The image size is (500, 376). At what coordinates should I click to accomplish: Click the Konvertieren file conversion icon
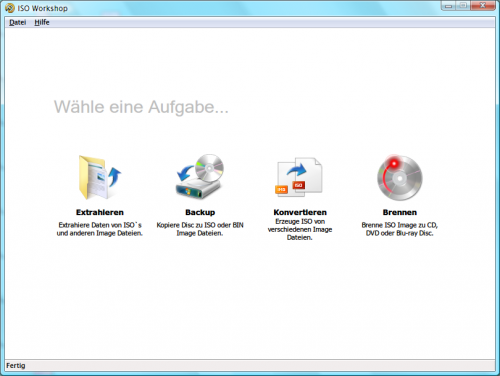click(x=299, y=177)
